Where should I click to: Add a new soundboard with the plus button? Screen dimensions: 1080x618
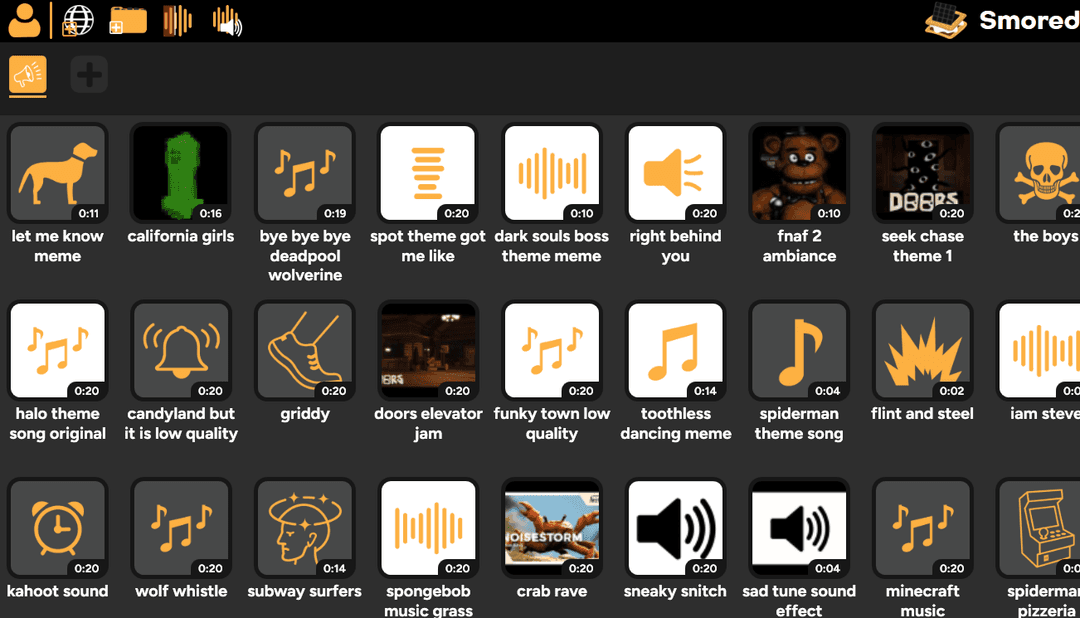[88, 74]
